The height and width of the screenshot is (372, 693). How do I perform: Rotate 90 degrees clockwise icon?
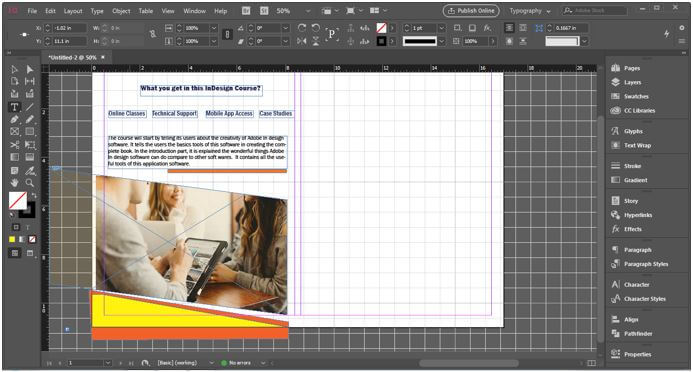point(302,28)
